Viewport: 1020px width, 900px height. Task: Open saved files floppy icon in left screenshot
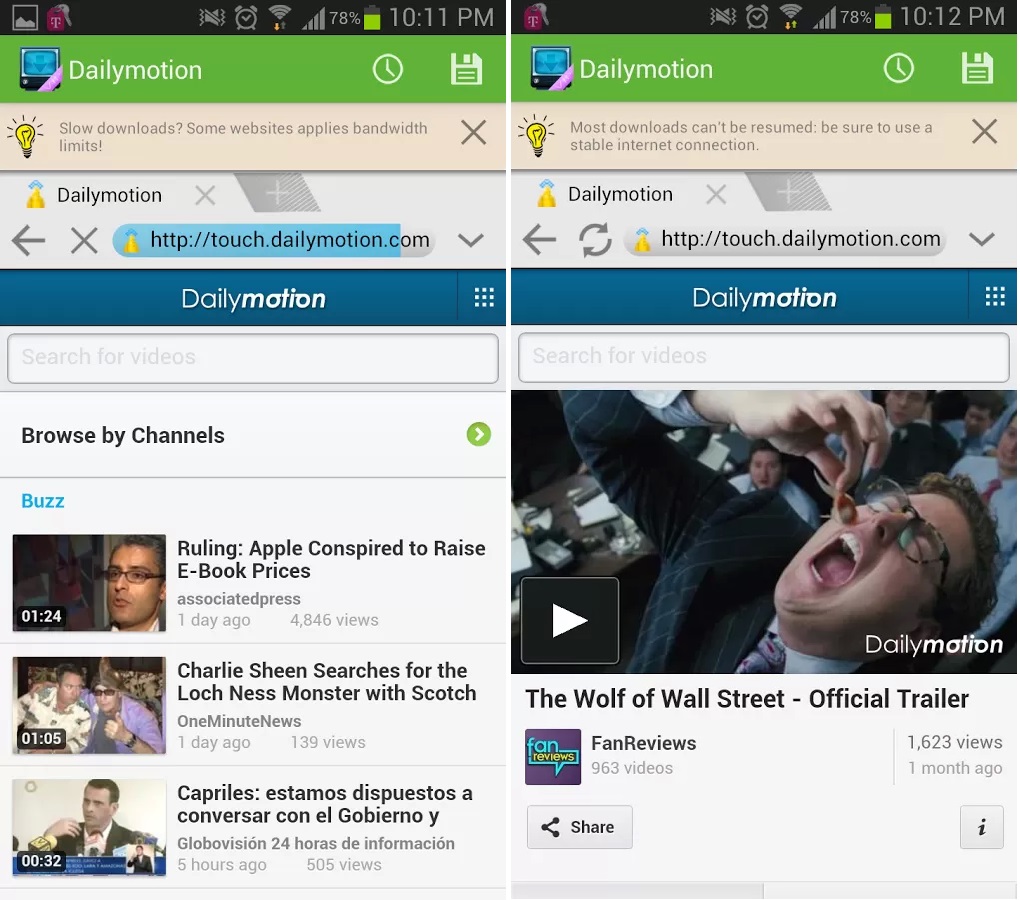pyautogui.click(x=466, y=69)
